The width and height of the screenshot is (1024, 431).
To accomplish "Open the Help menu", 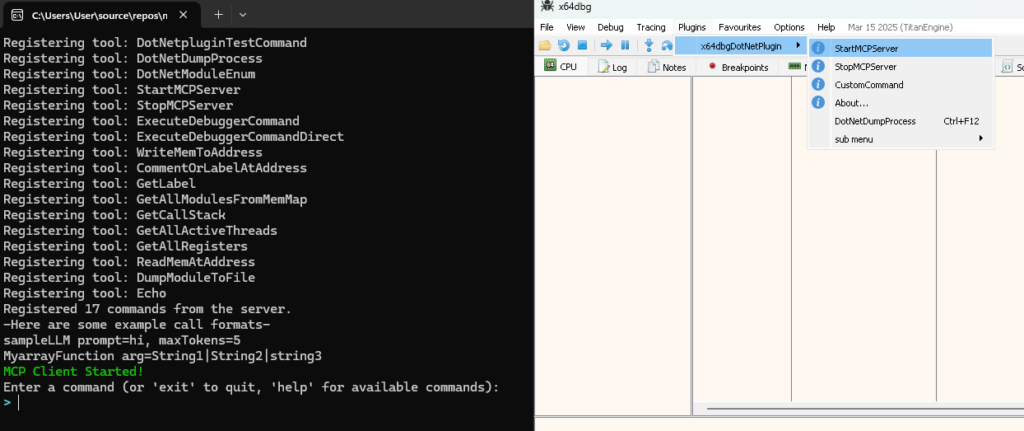I will point(826,27).
